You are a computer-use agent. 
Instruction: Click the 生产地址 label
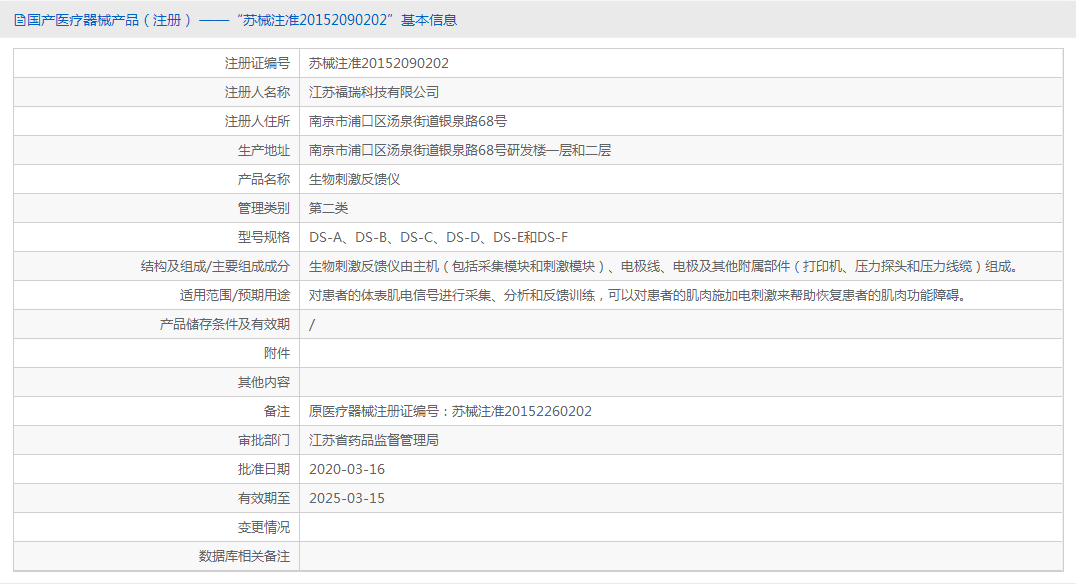tap(264, 150)
